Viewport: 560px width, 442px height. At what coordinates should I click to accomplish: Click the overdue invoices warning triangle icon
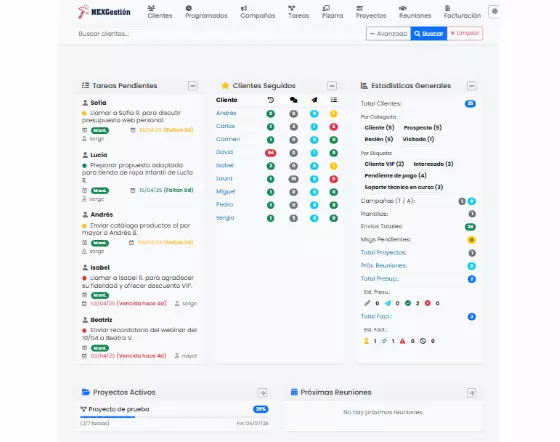402,341
